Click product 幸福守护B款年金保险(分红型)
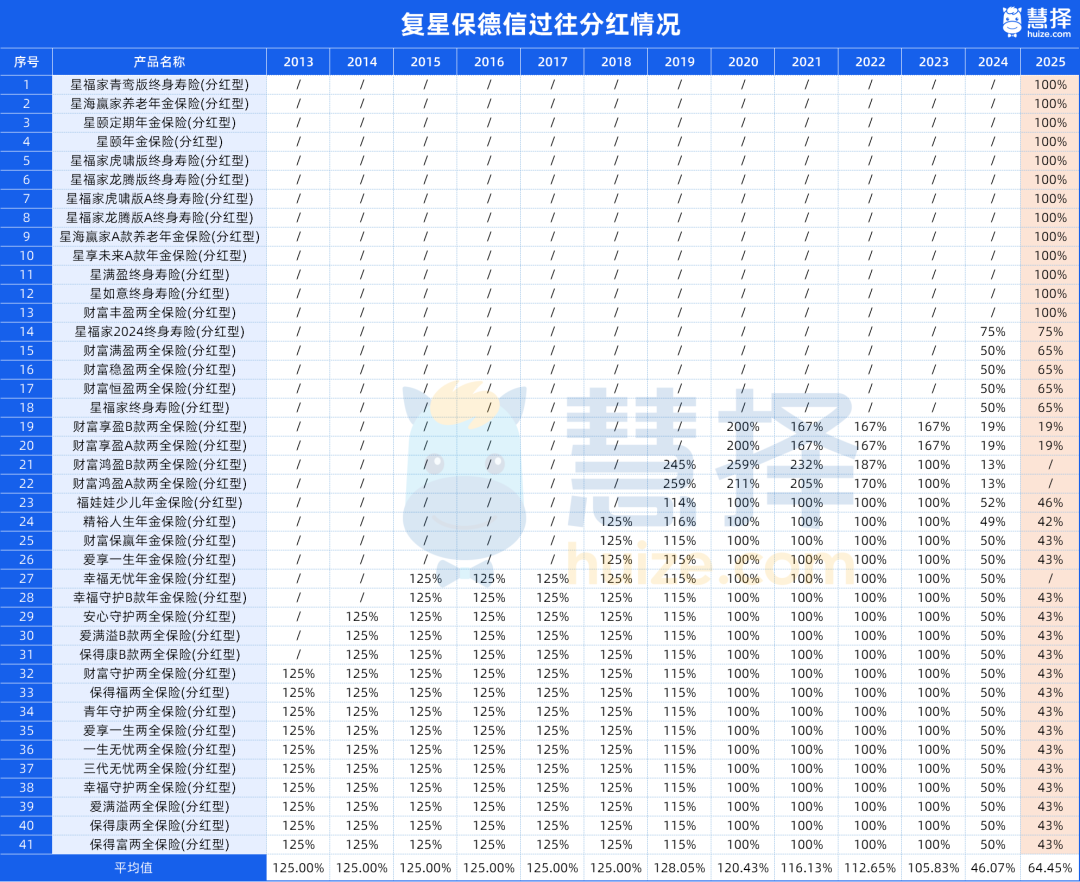This screenshot has width=1080, height=882. point(159,598)
